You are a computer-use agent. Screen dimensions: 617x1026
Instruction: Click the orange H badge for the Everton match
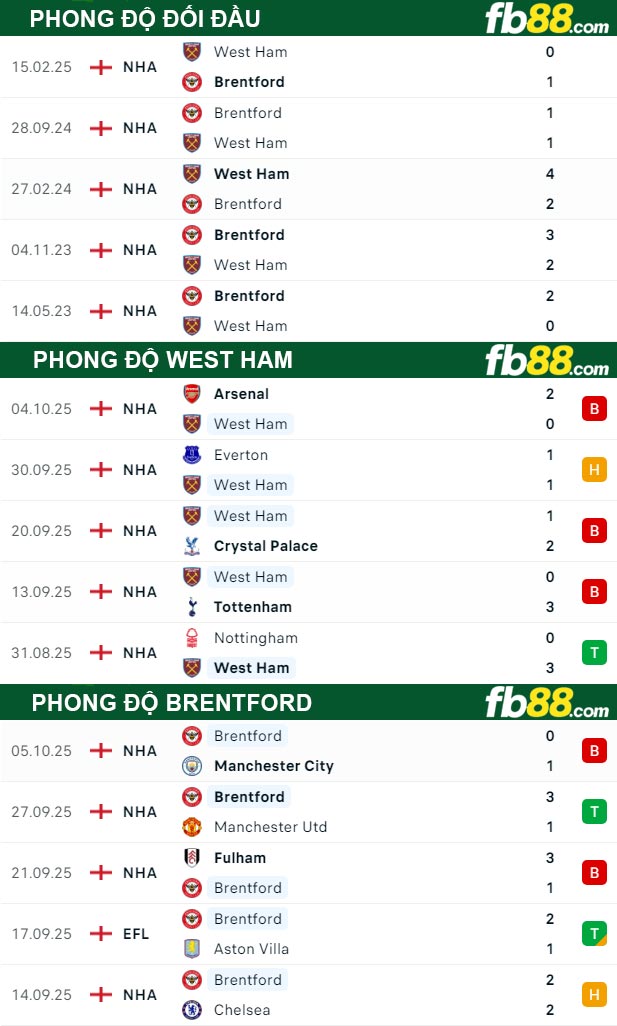coord(594,470)
